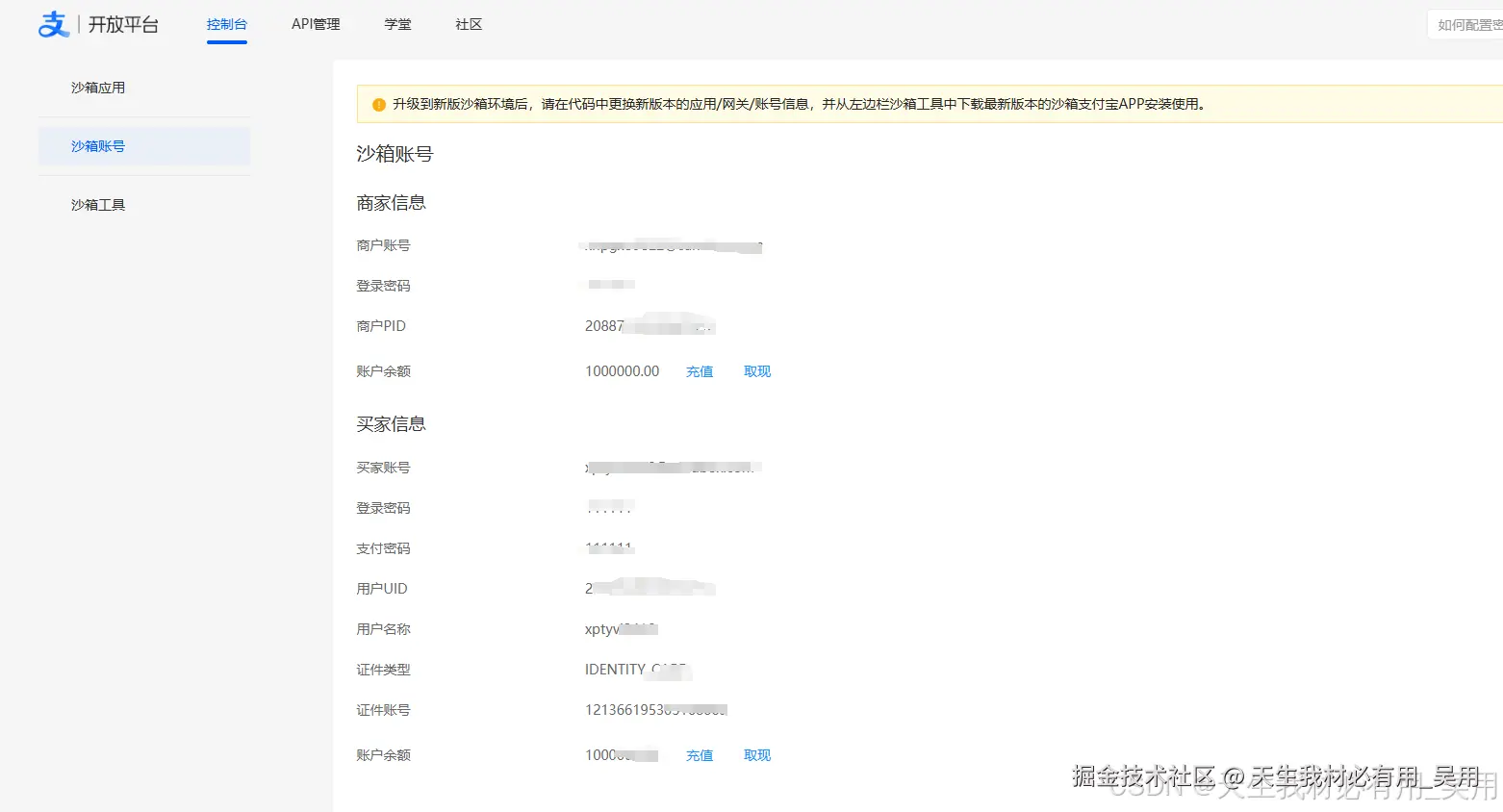Screen dimensions: 1503x812
Task: Switch to the 控制台 tab
Action: click(x=227, y=24)
